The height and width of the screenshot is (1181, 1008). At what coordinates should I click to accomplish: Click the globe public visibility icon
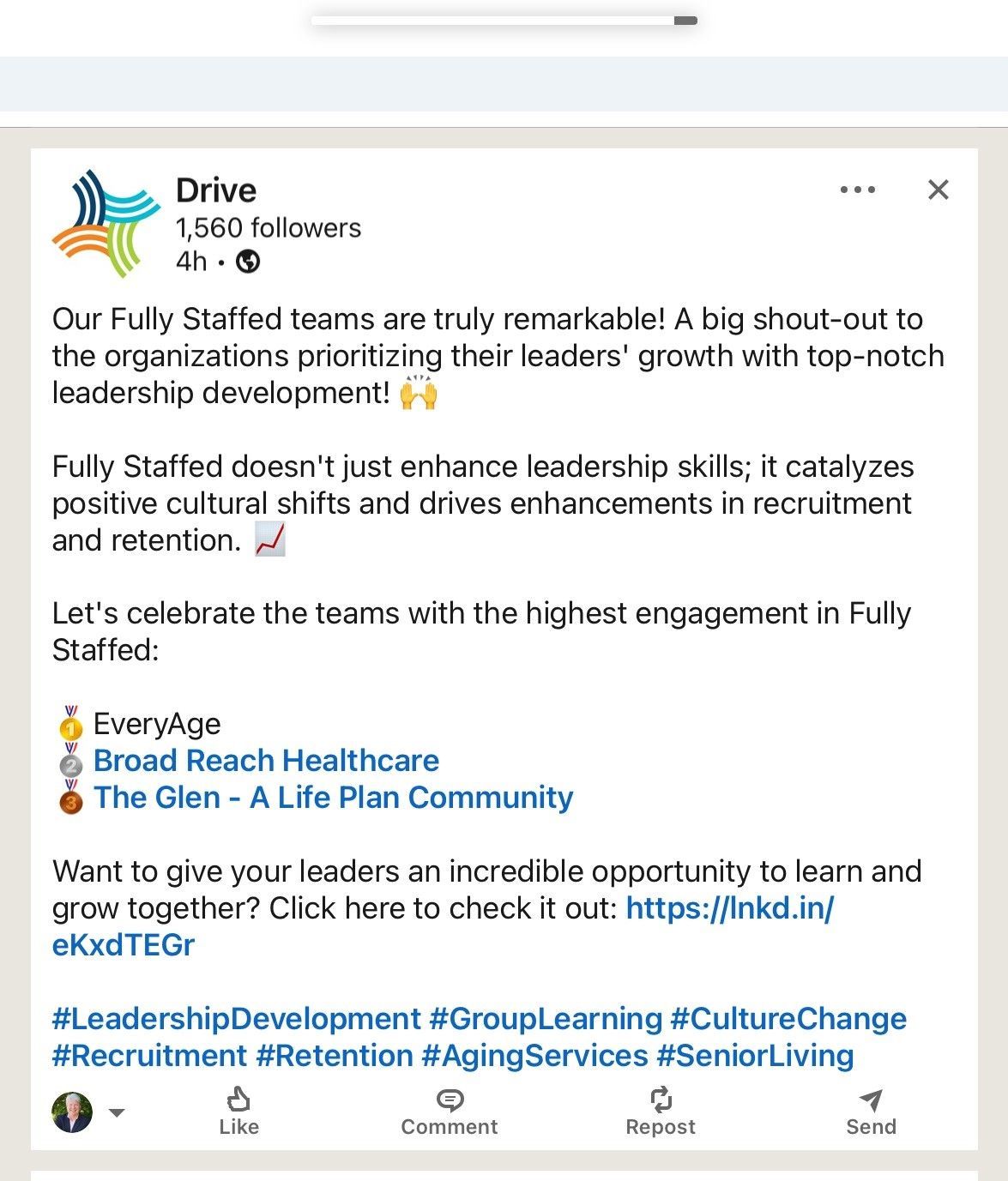tap(248, 261)
